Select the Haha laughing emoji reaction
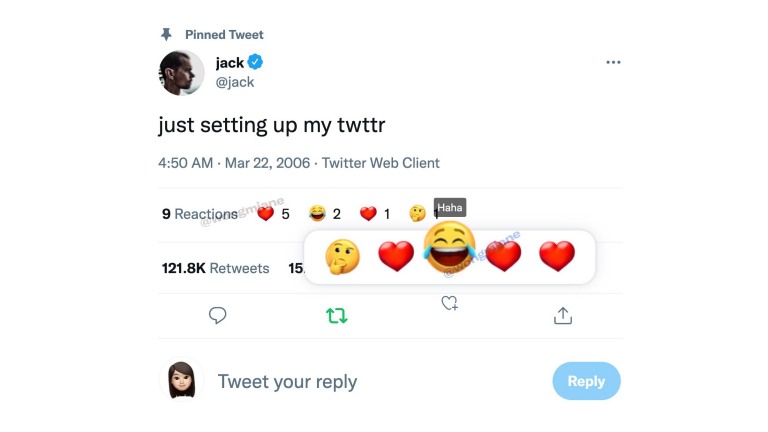Viewport: 768px width, 432px height. click(x=449, y=248)
